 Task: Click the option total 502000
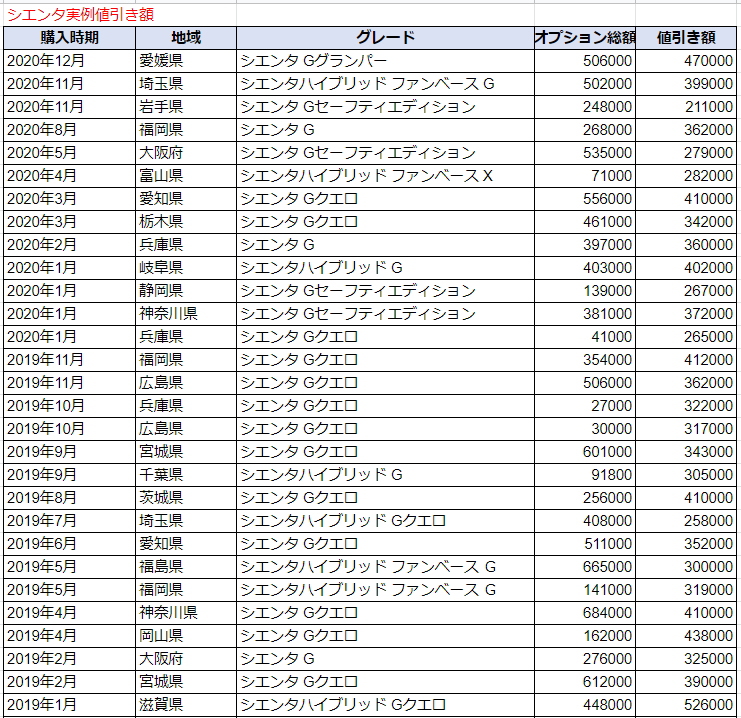point(585,84)
